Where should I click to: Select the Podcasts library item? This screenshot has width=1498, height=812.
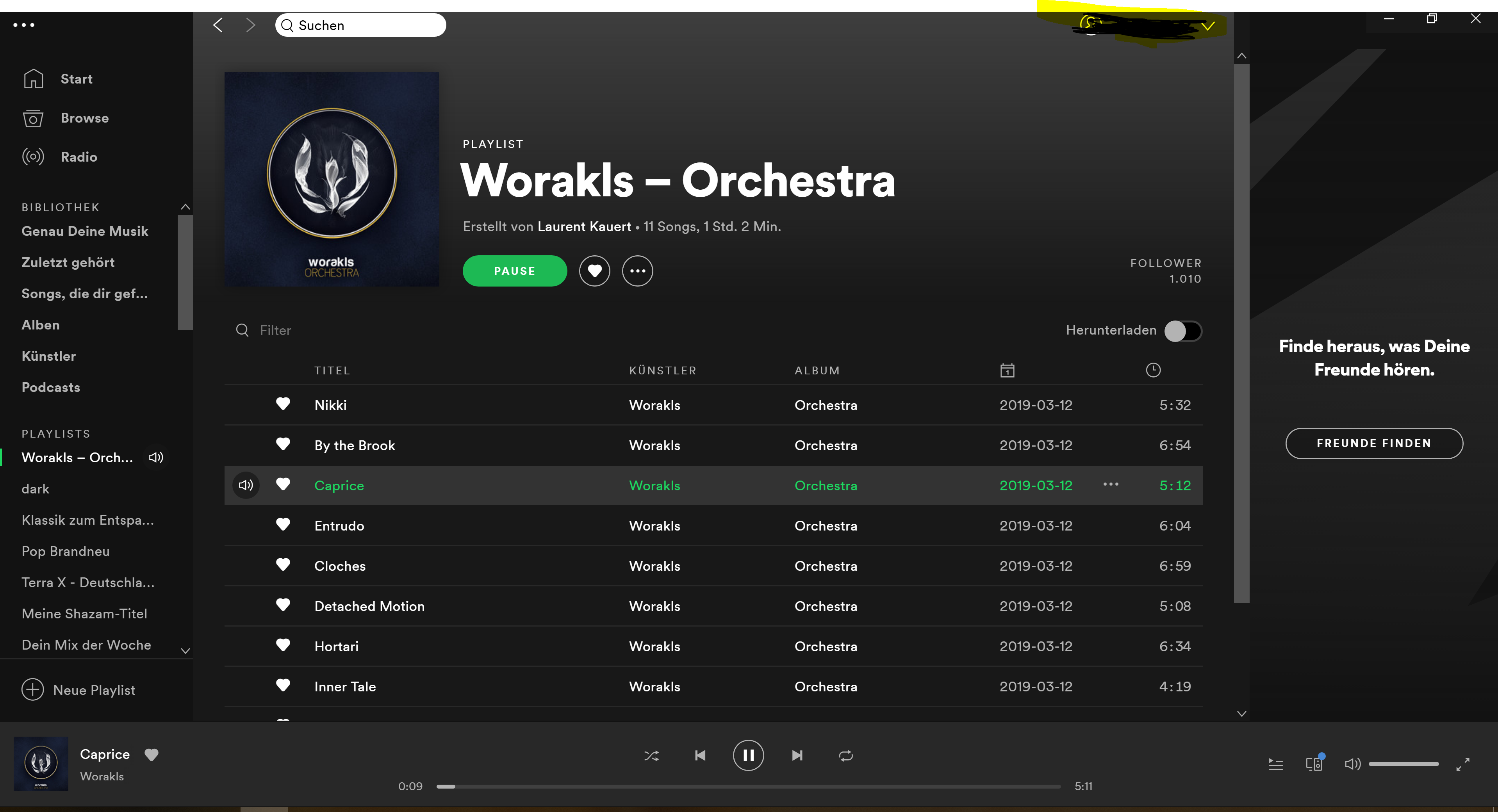[x=51, y=387]
